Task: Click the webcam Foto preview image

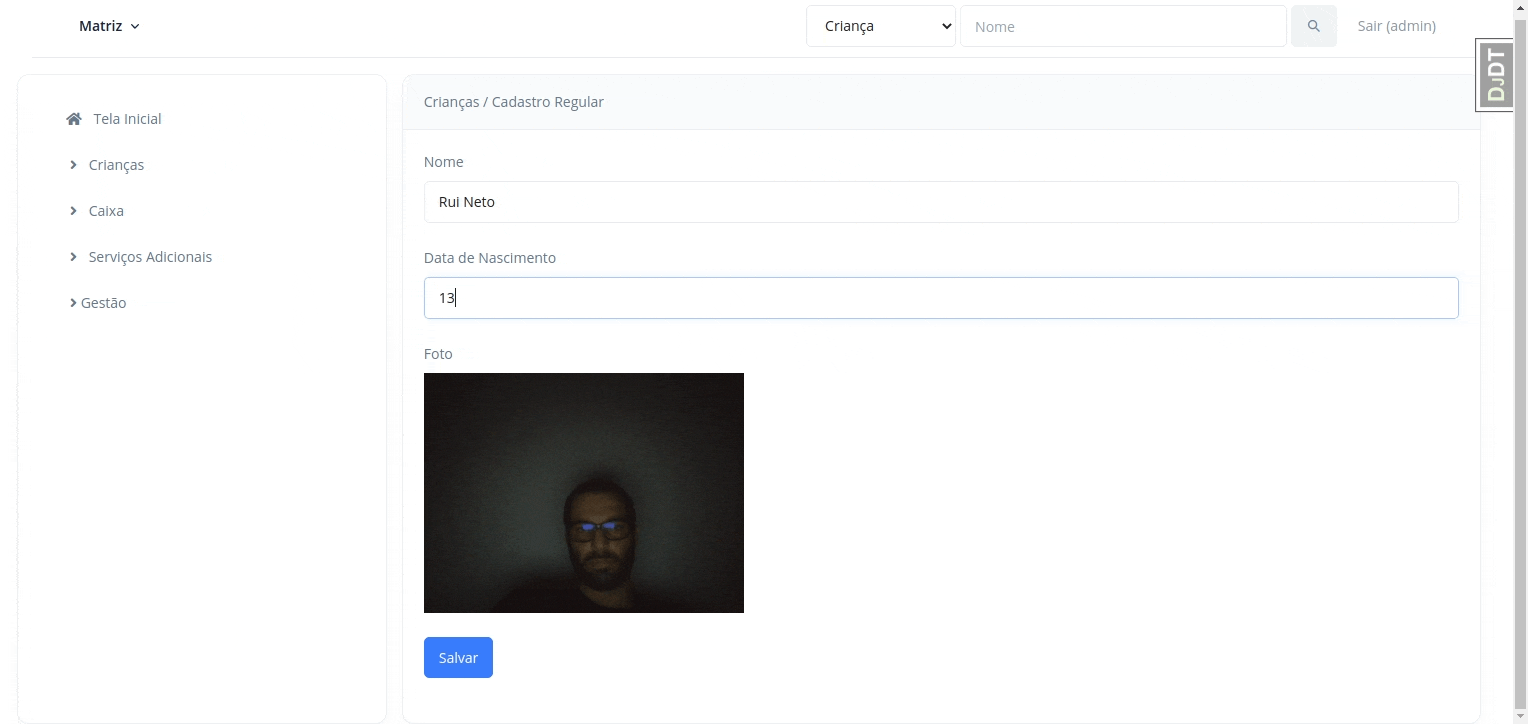Action: [584, 493]
